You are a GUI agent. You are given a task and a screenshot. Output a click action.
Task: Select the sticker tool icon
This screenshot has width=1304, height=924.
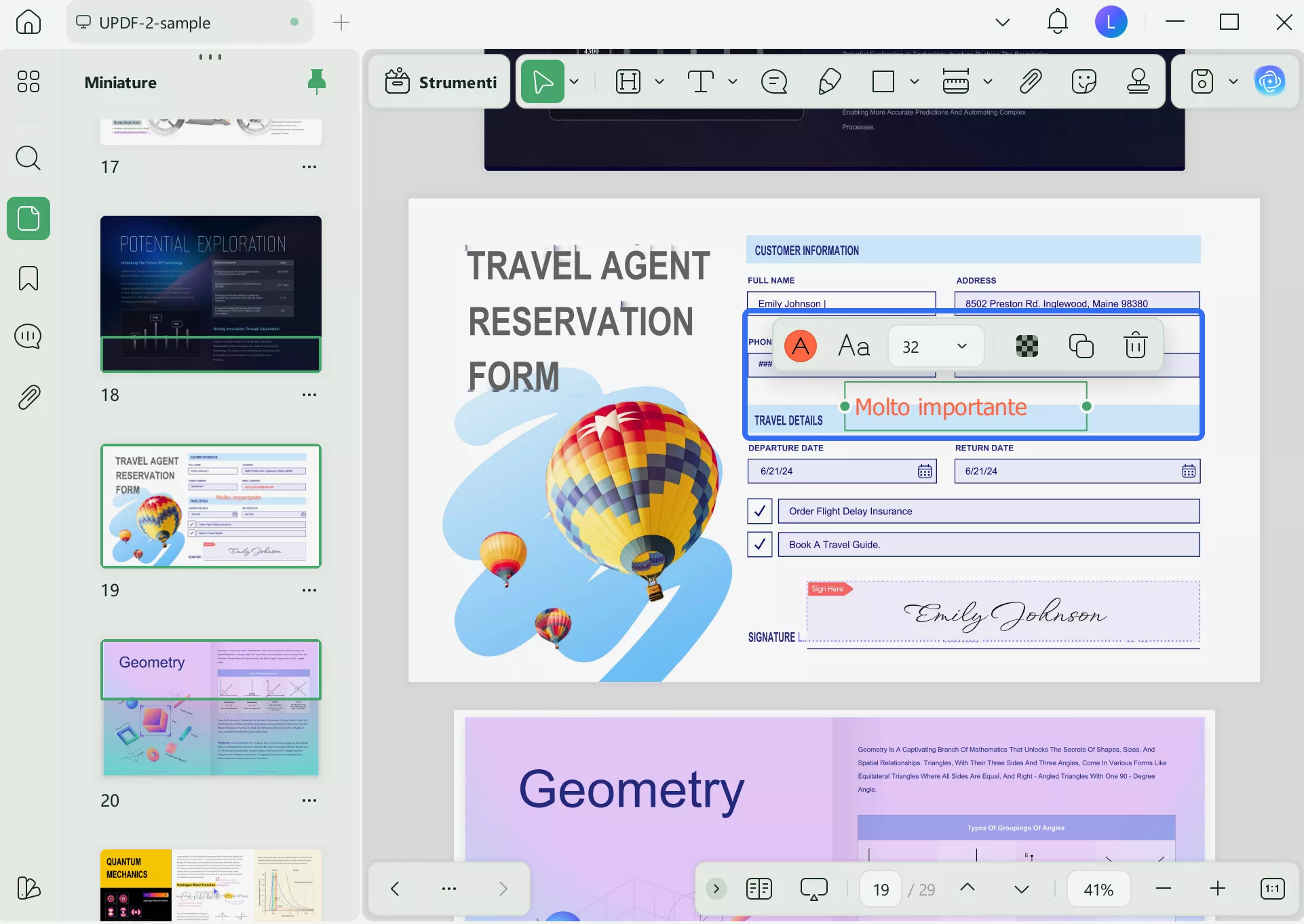coord(1084,81)
